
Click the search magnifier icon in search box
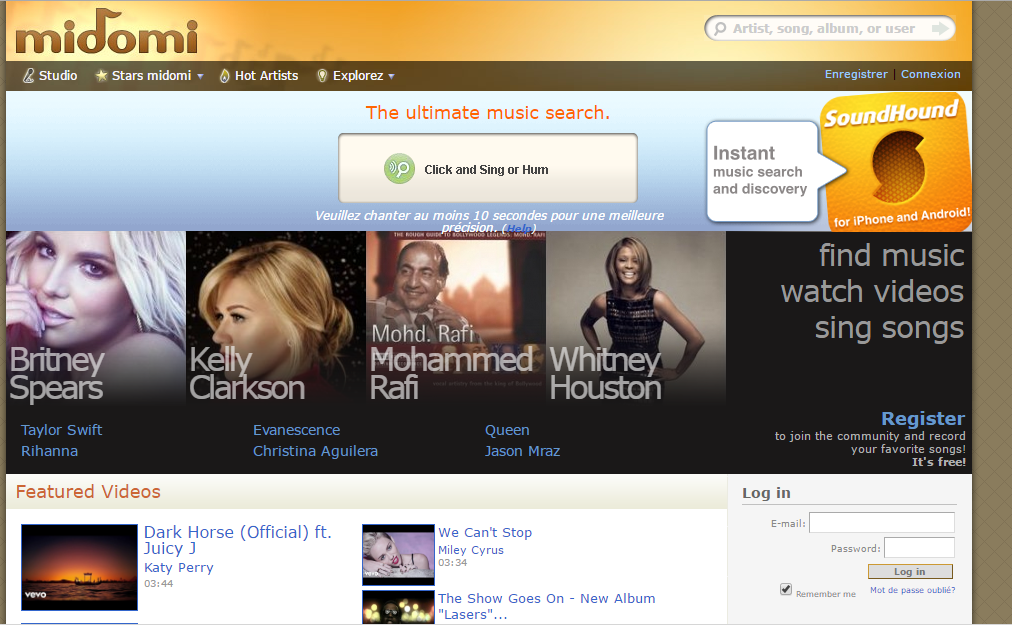click(x=720, y=29)
